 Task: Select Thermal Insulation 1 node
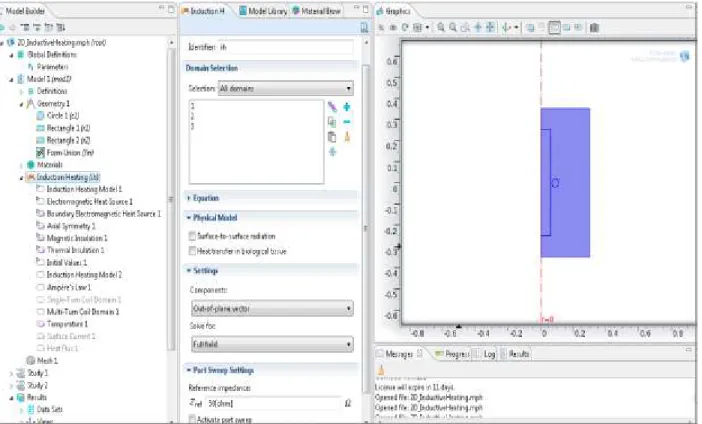click(75, 250)
